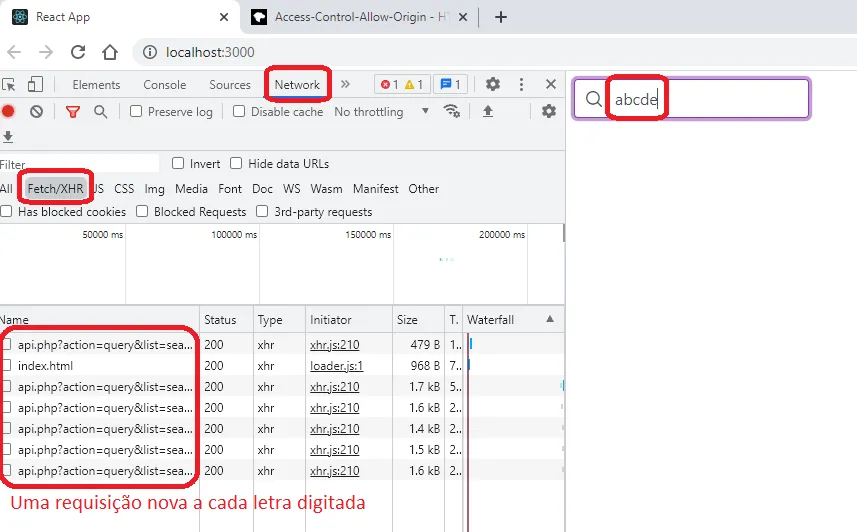Filter requests by WS
The width and height of the screenshot is (857, 532).
click(x=291, y=189)
